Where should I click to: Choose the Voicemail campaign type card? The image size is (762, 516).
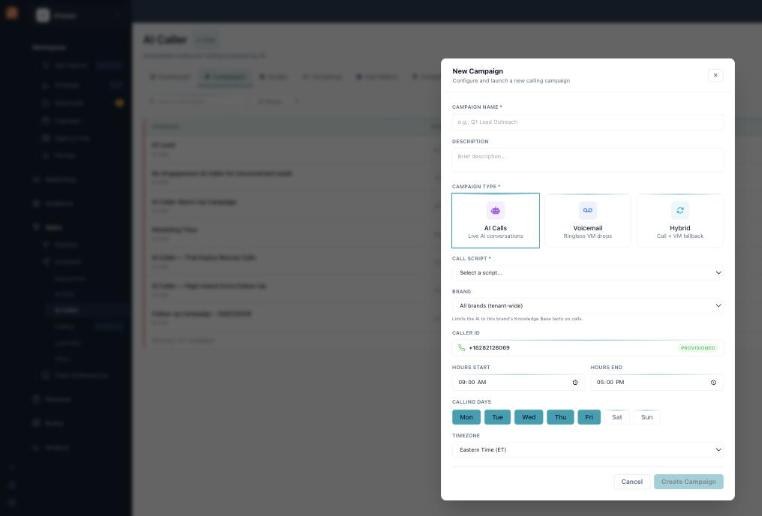click(x=588, y=221)
